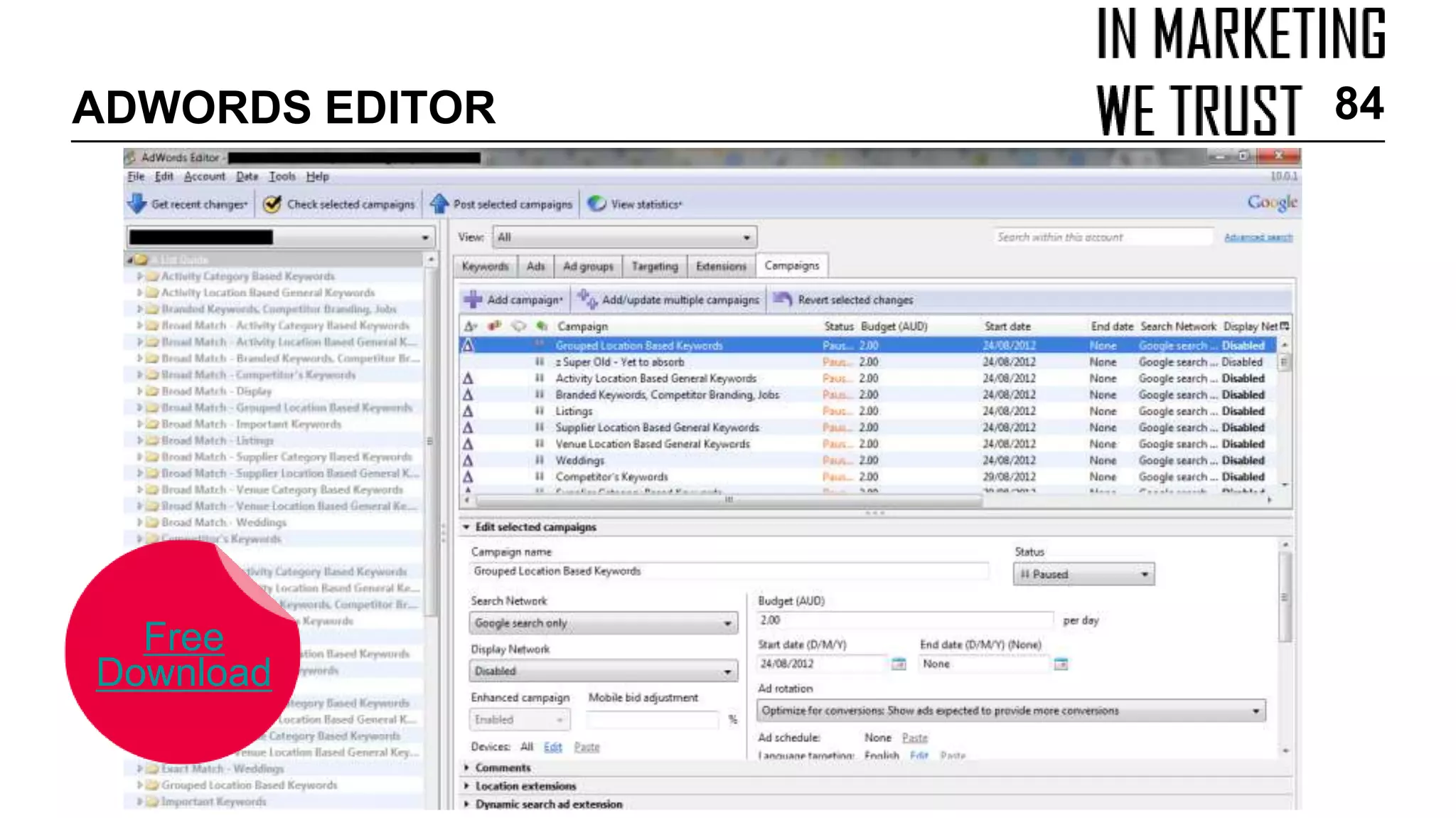Expand the Broad Match - Weddings tree node
Image resolution: width=1456 pixels, height=818 pixels.
tap(140, 522)
